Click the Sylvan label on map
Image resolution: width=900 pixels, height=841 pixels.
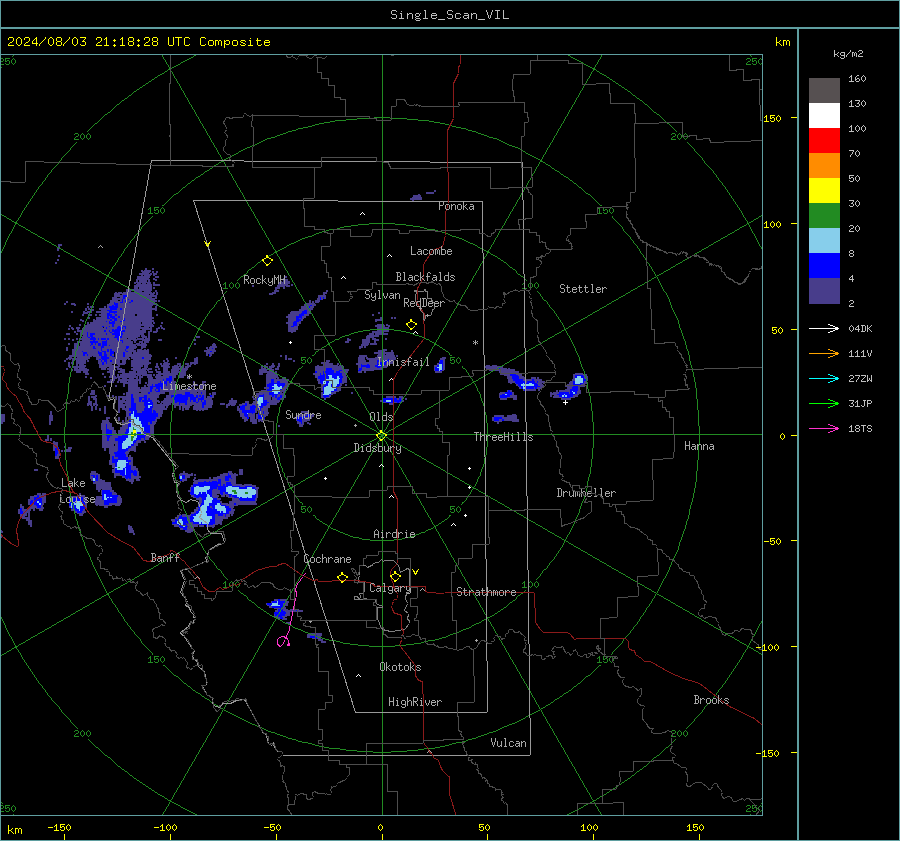pyautogui.click(x=382, y=295)
